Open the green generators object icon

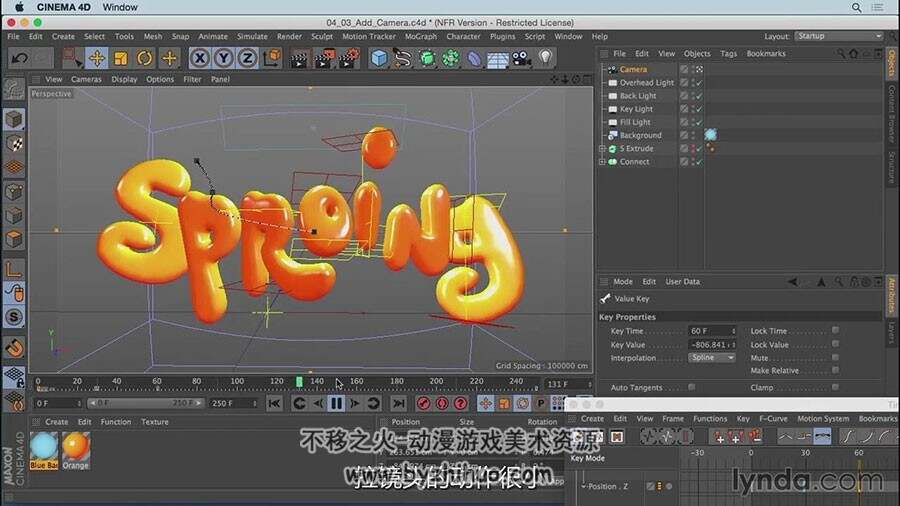427,58
